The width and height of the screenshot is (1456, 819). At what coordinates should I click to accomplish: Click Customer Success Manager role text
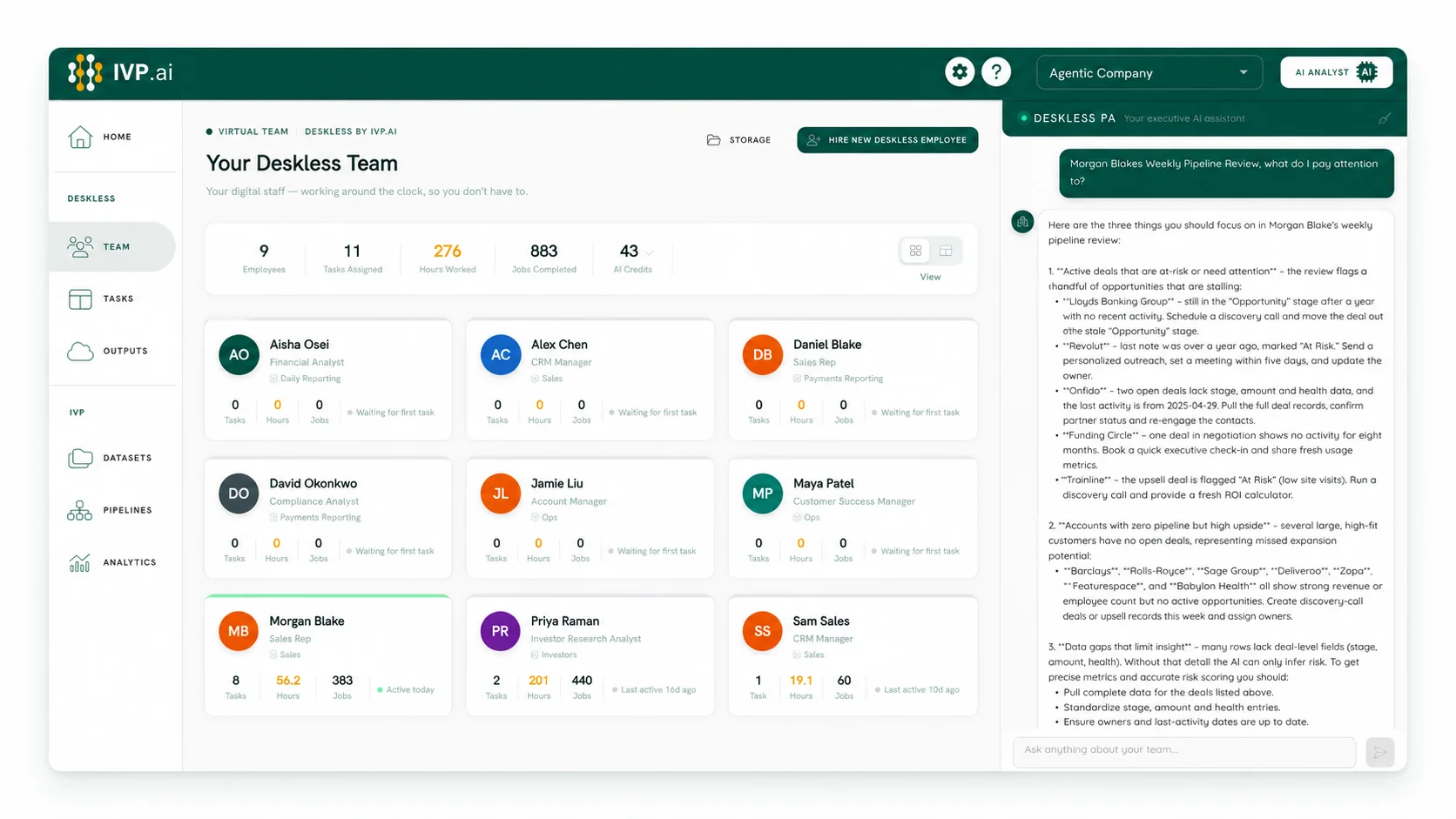click(853, 501)
